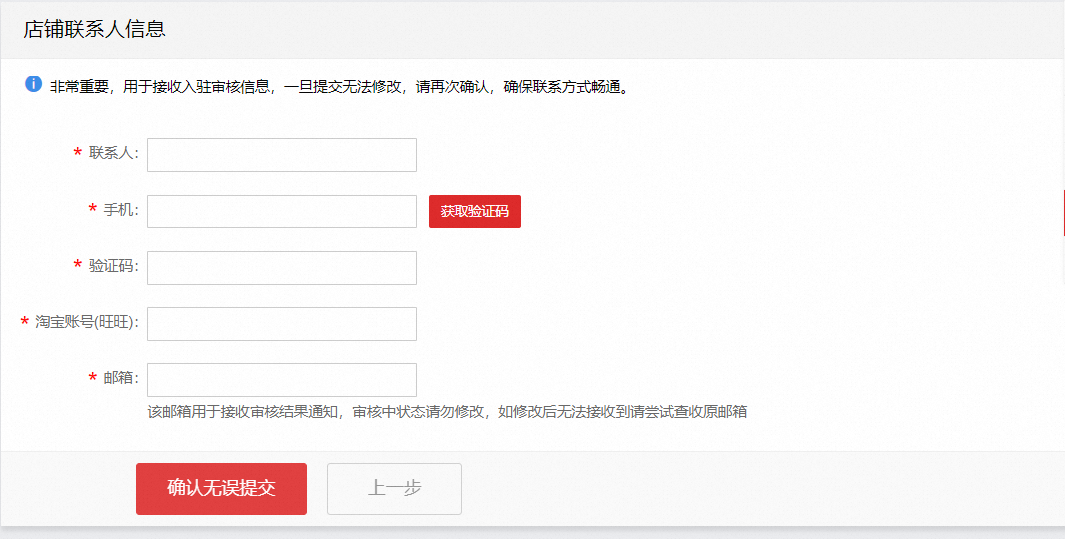Focus the 手机 phone number field
The image size is (1065, 539).
click(281, 211)
